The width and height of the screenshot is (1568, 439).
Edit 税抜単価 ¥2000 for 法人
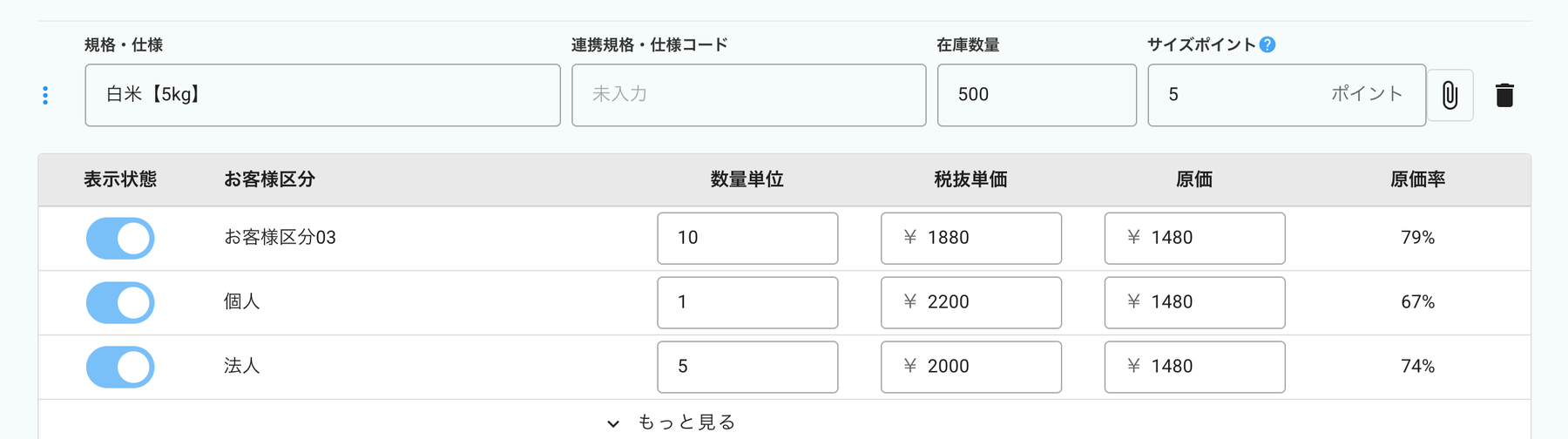(x=970, y=367)
